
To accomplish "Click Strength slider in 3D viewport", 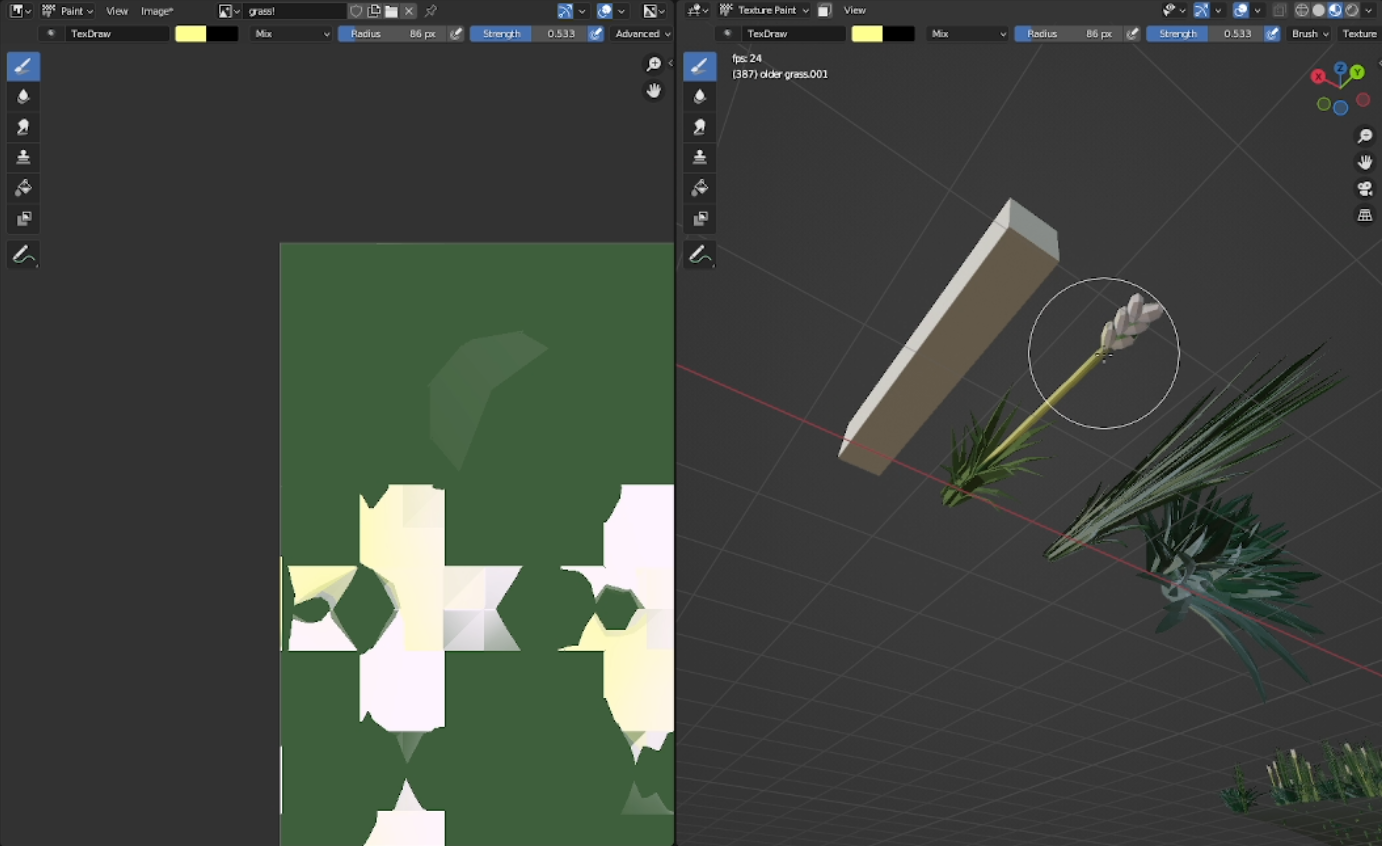I will [x=1204, y=34].
